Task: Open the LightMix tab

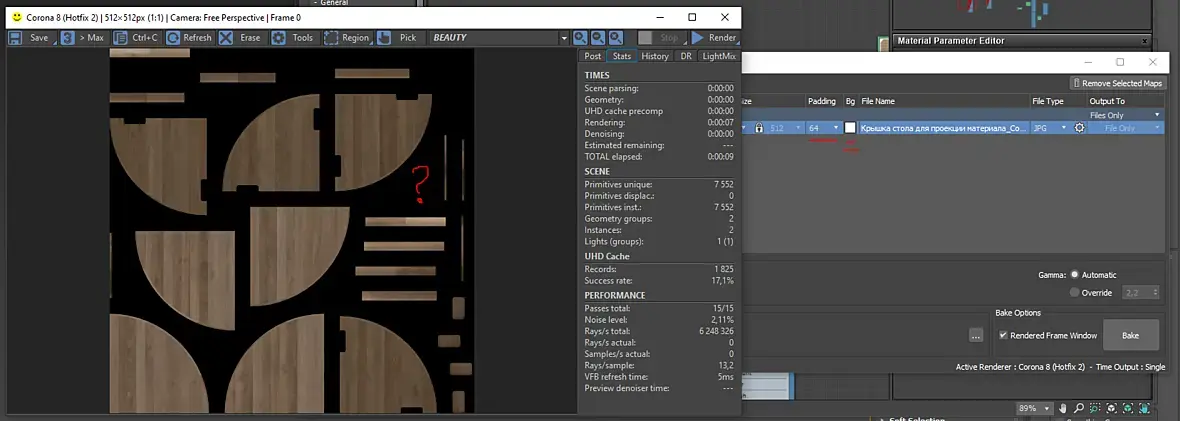Action: (718, 56)
